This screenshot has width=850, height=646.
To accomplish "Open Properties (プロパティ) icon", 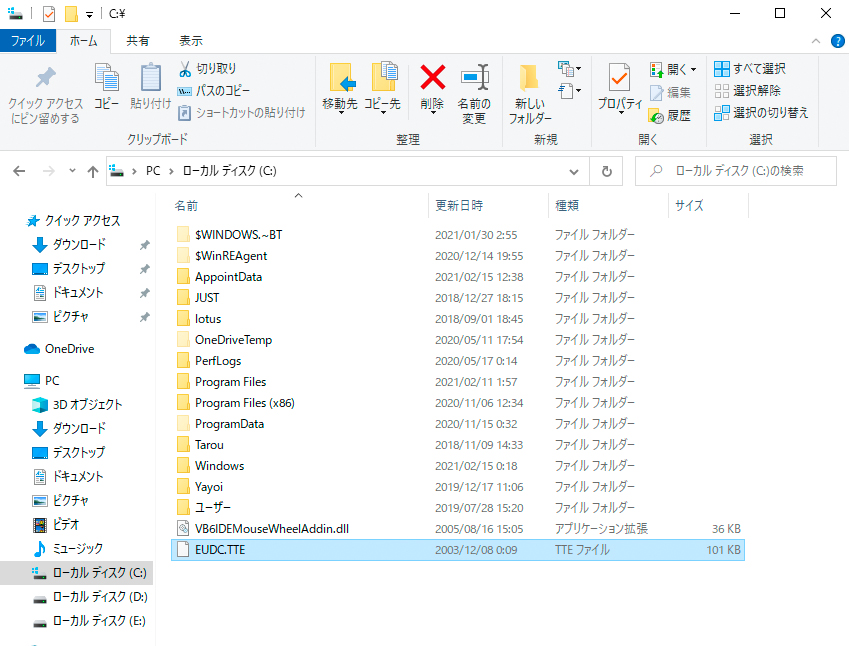I will click(619, 77).
